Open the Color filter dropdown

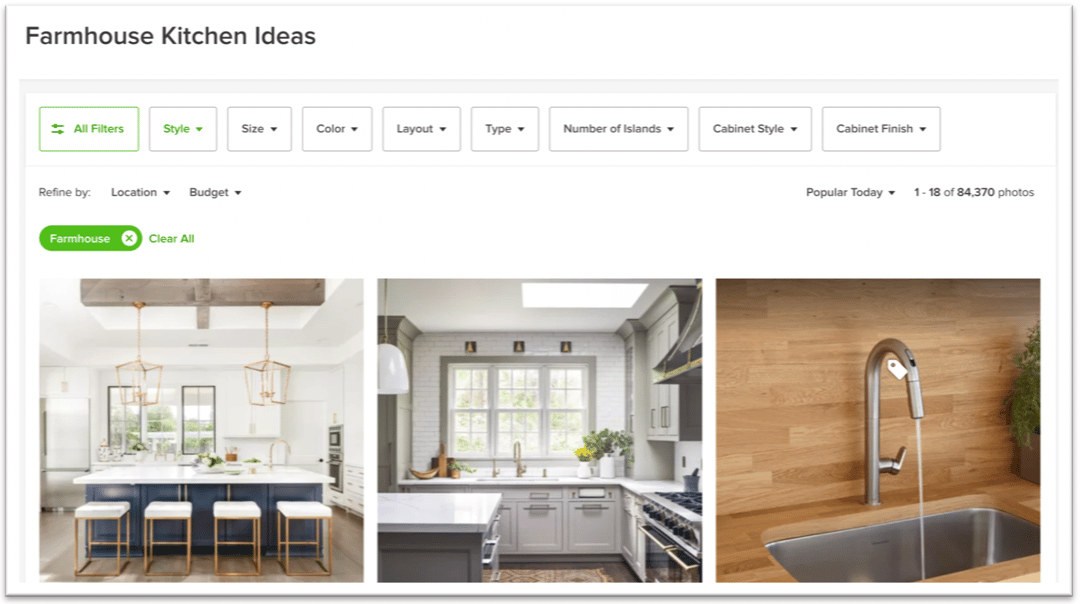click(337, 129)
